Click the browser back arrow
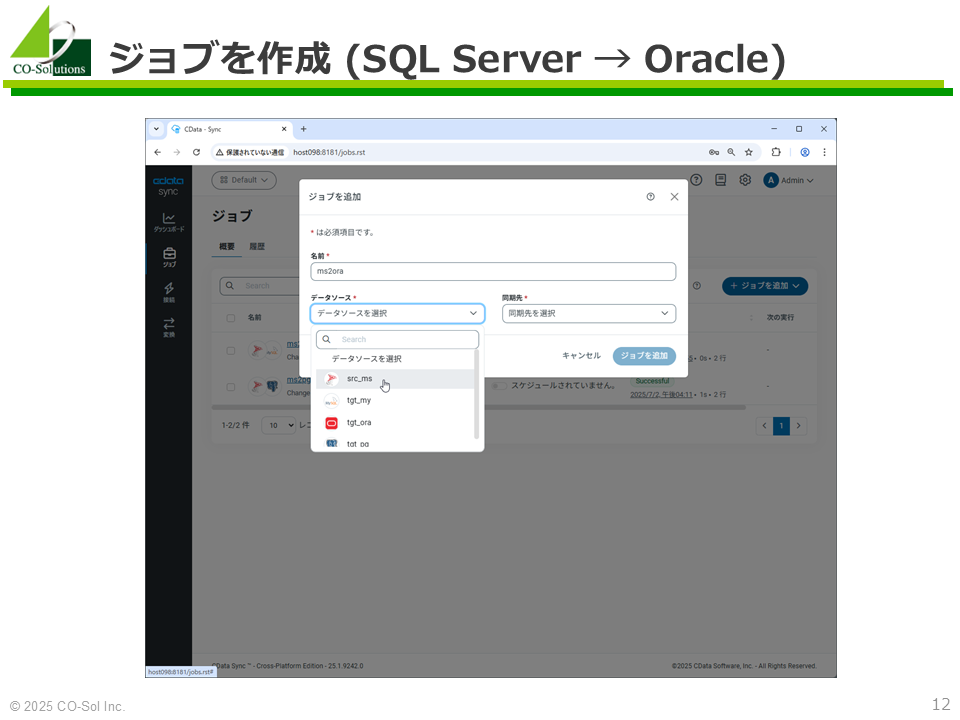 point(158,152)
